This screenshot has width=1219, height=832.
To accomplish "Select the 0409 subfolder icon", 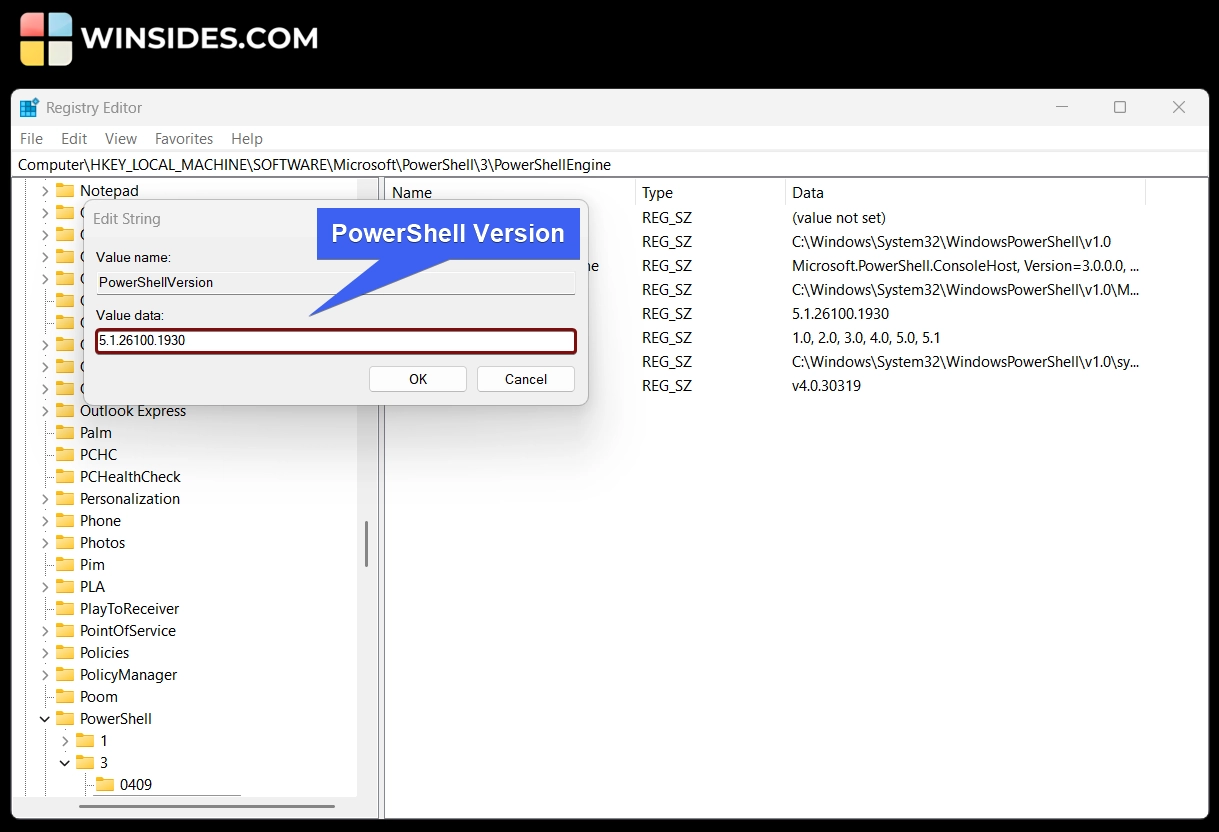I will [x=105, y=785].
